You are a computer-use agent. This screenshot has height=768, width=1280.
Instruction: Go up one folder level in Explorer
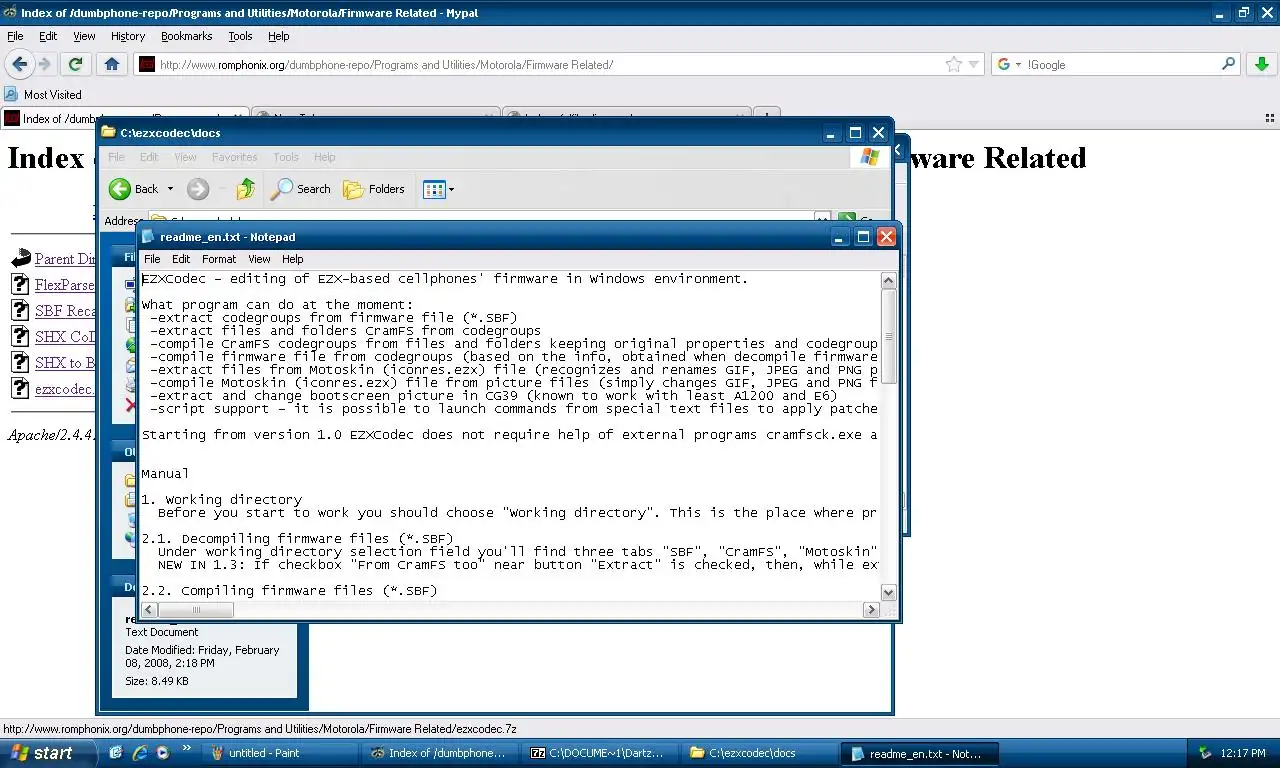point(246,189)
